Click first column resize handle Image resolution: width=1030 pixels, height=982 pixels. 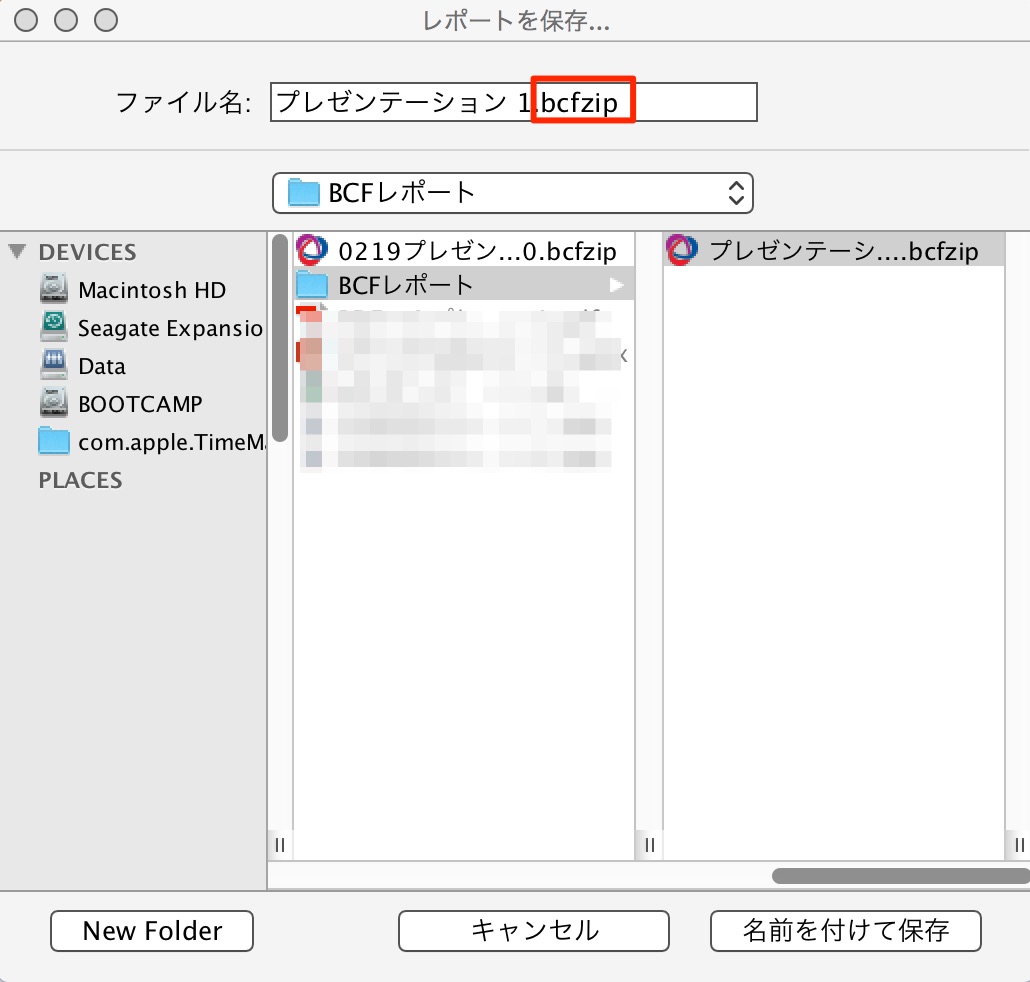pos(280,845)
